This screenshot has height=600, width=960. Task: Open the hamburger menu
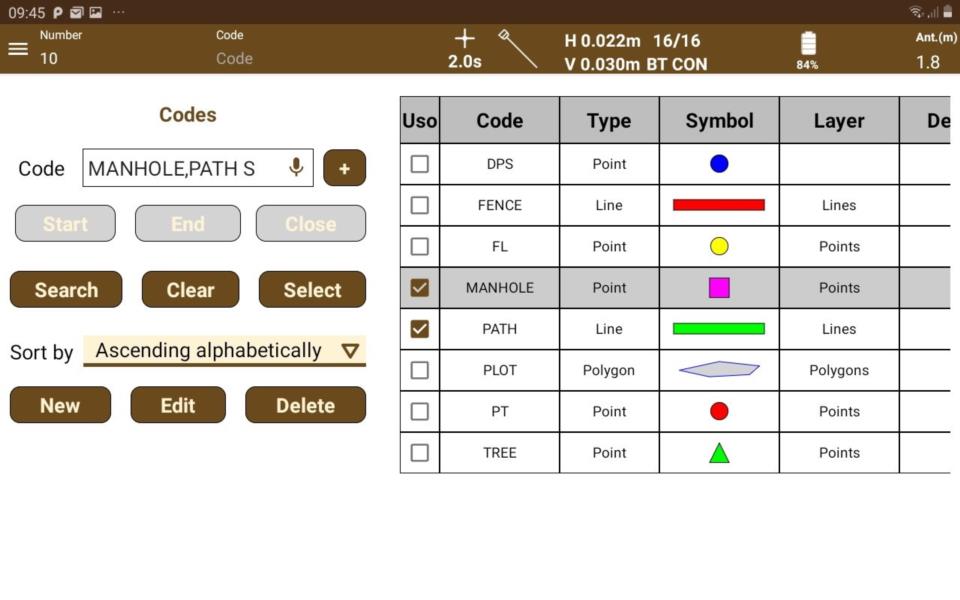pyautogui.click(x=18, y=49)
